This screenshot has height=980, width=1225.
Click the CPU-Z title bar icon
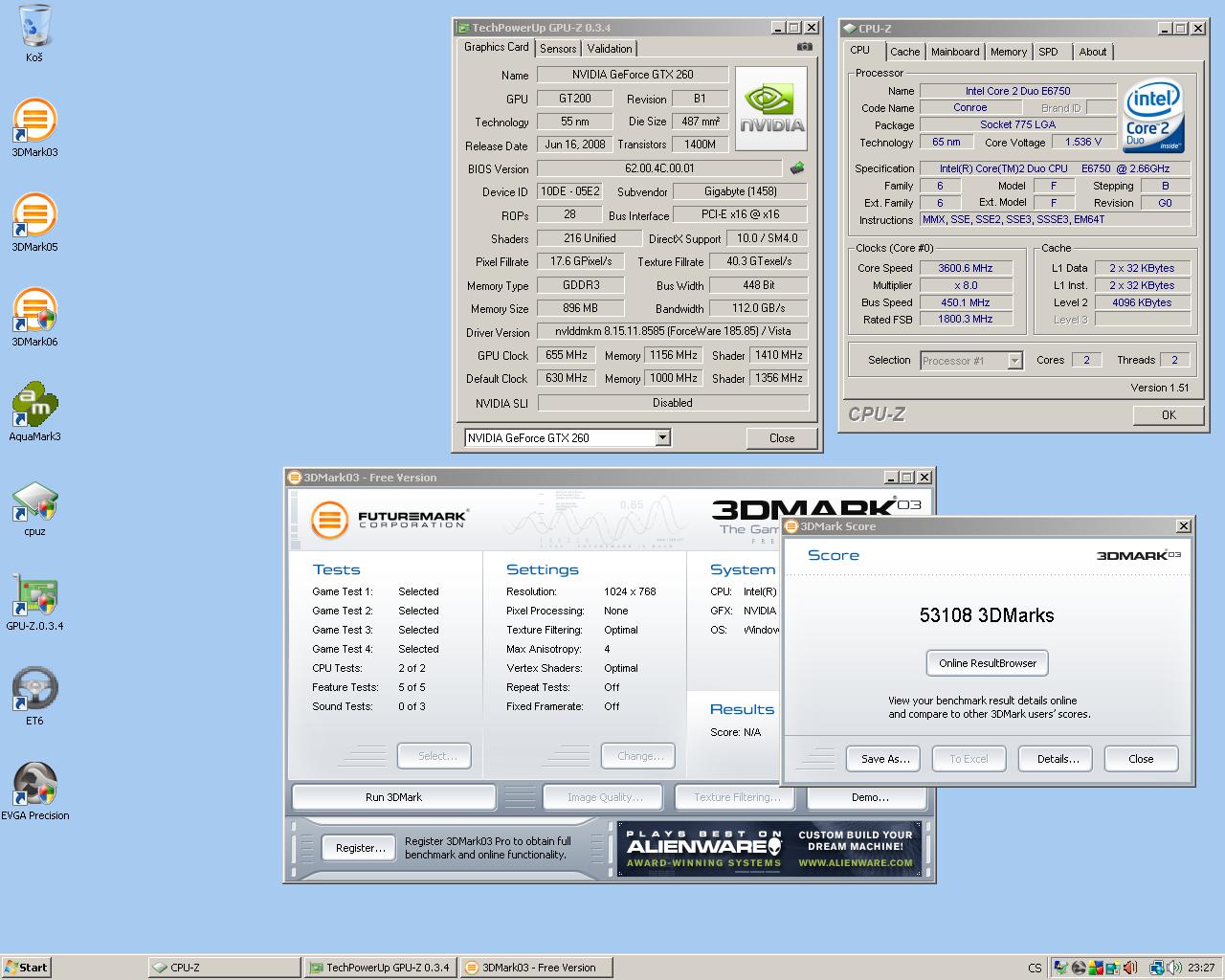(x=850, y=29)
